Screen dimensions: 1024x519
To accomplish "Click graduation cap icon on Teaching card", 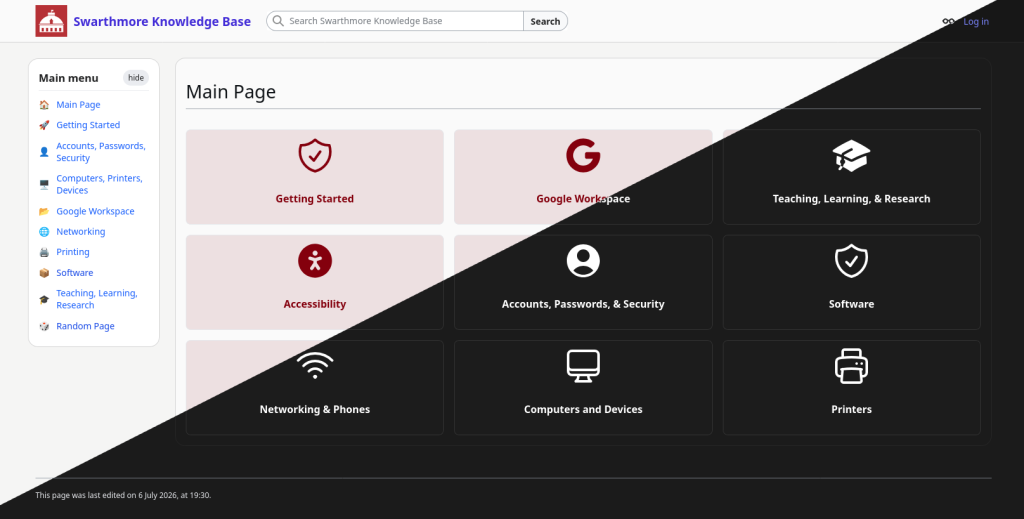I will pos(852,155).
